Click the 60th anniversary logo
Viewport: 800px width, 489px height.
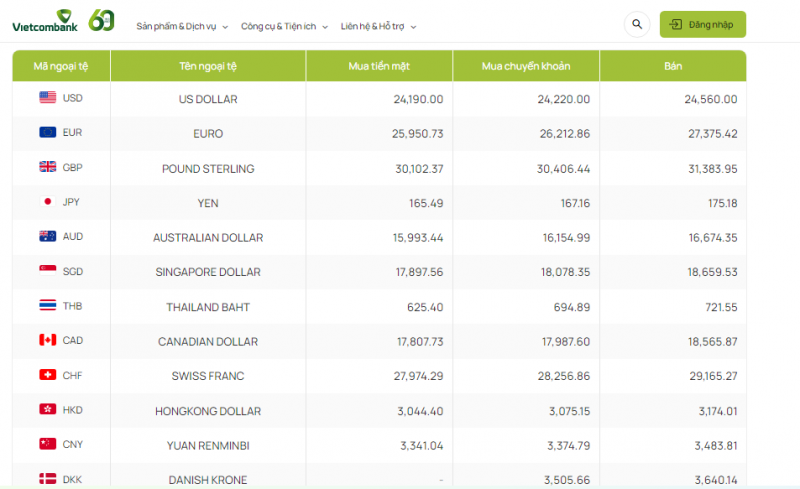(x=102, y=20)
